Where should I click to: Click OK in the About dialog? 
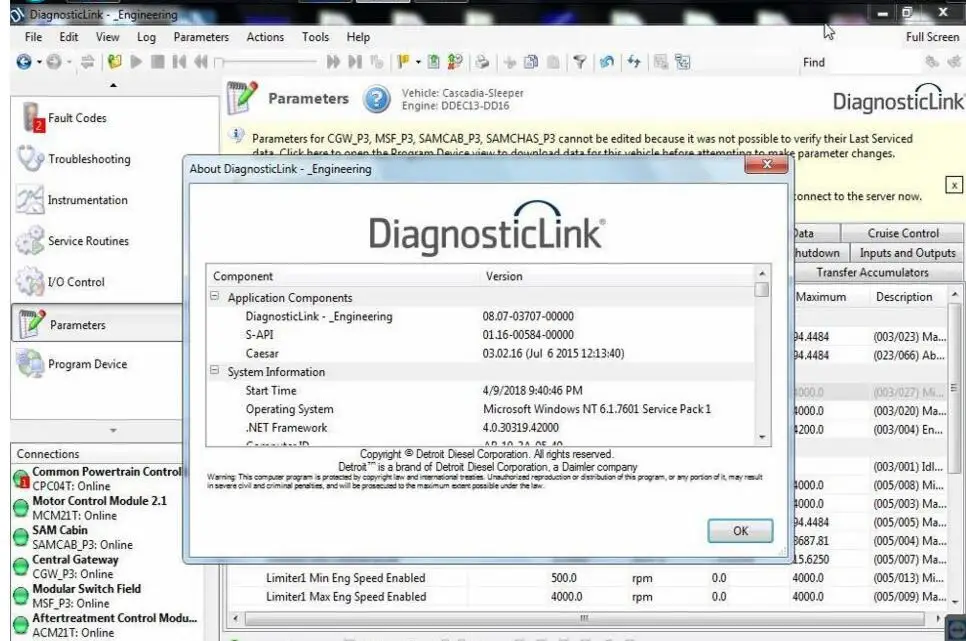click(740, 531)
